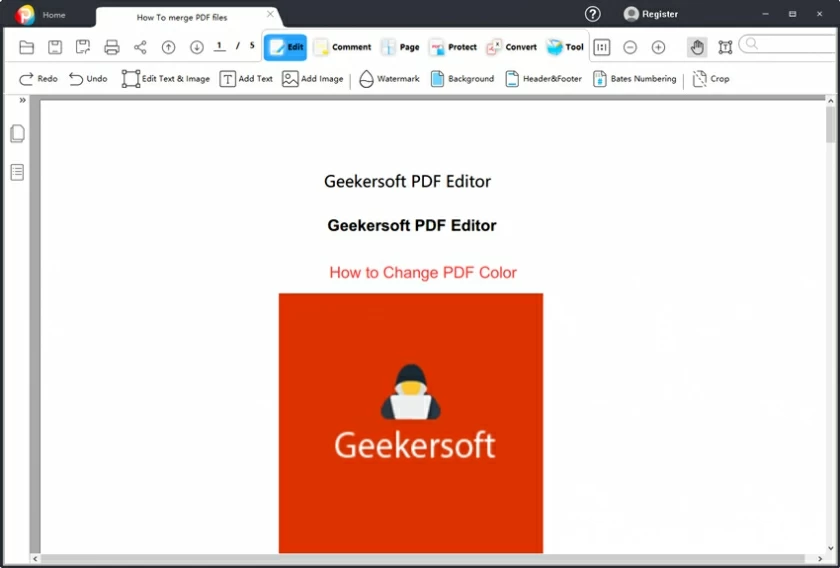Close the How To merge PDF files tab
The height and width of the screenshot is (568, 840).
coord(270,14)
